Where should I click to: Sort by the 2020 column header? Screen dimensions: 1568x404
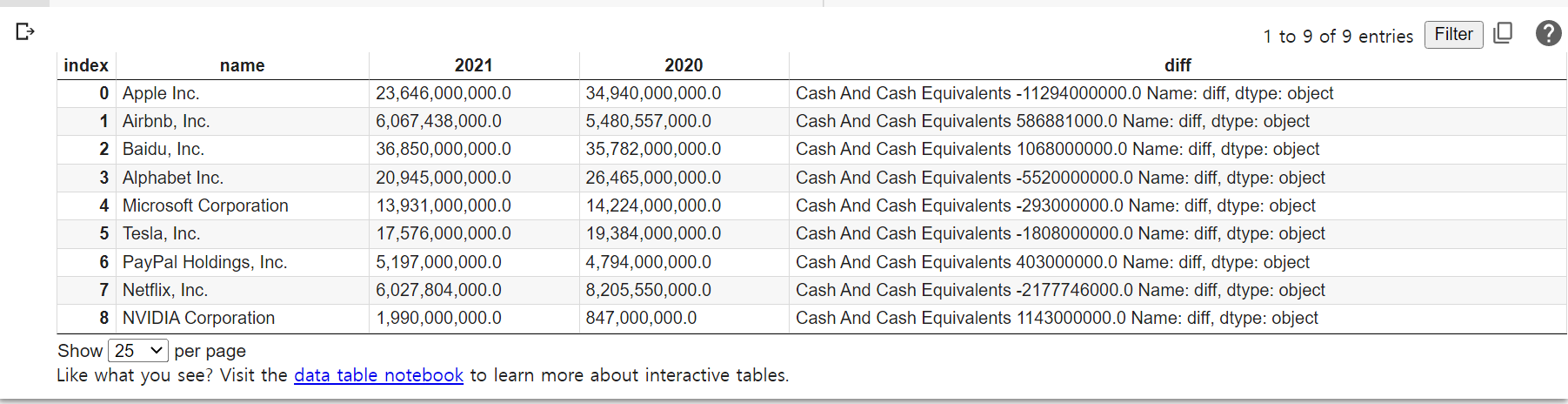tap(684, 65)
